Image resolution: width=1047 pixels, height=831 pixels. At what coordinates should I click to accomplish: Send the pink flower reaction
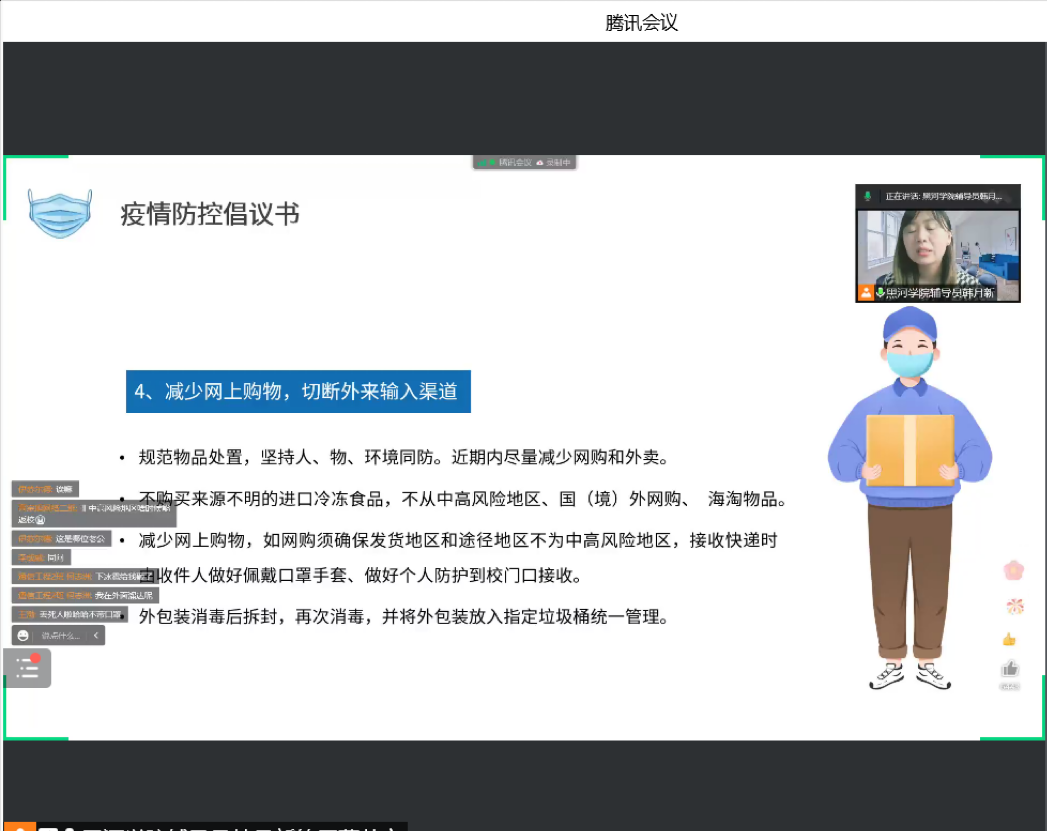point(1013,570)
